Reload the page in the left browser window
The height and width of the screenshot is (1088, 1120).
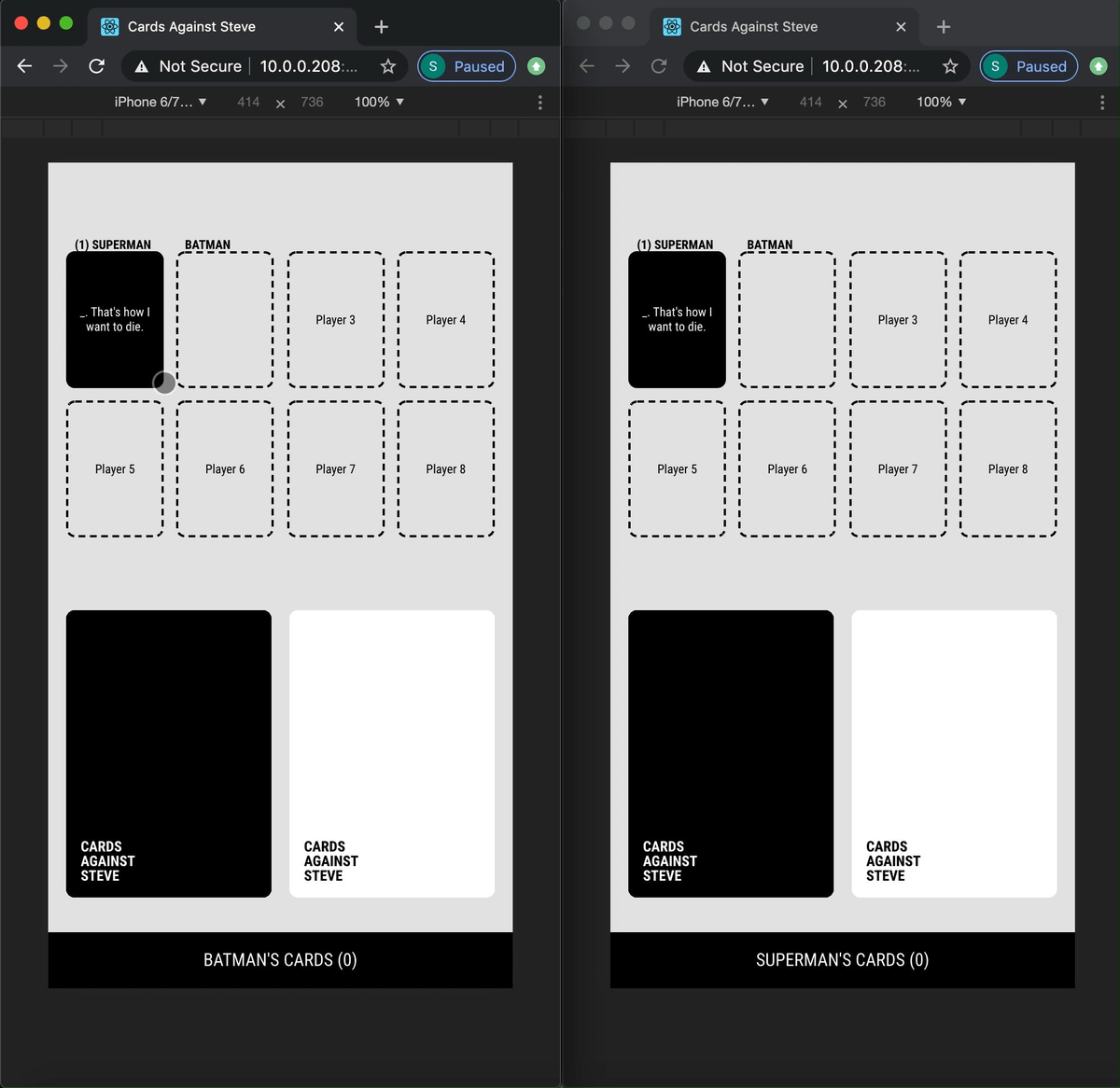pyautogui.click(x=96, y=66)
